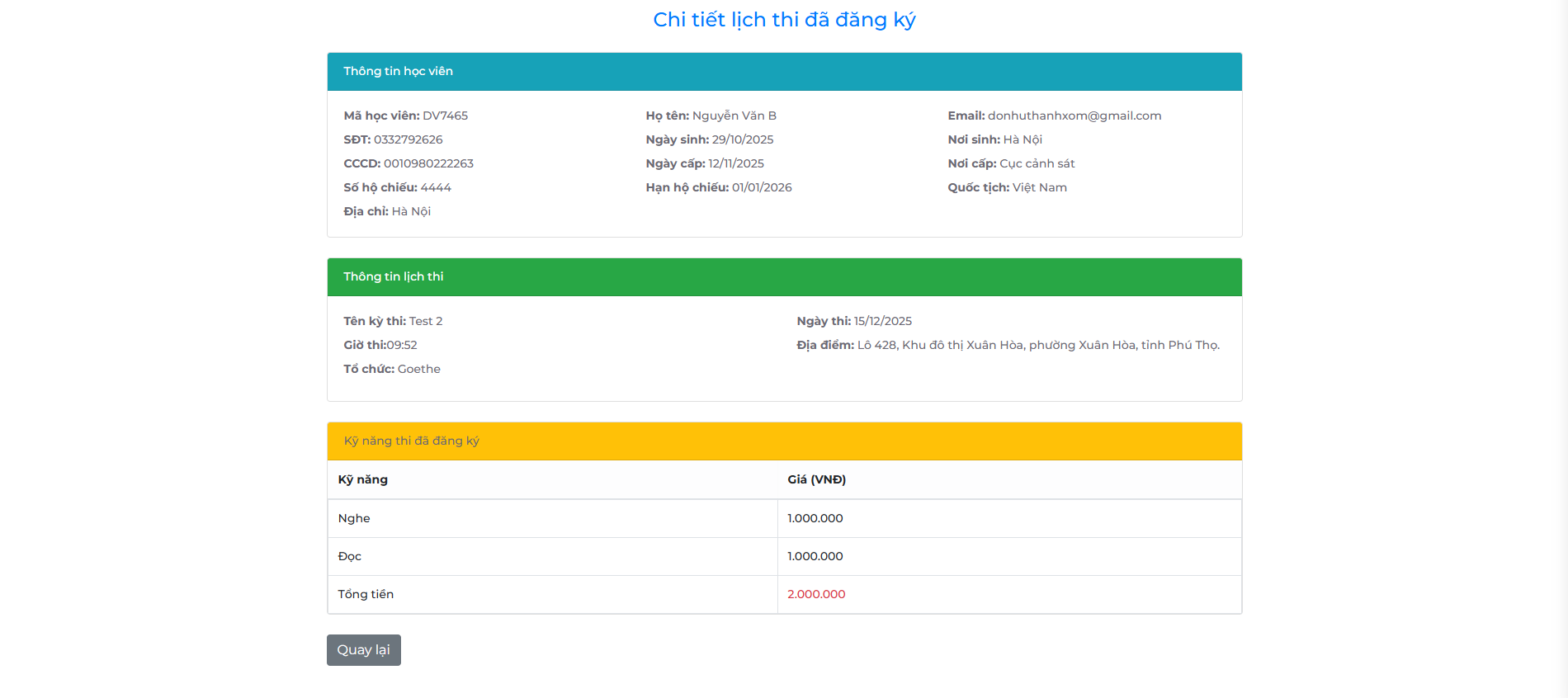Click the email address donhuthanhxom@gmail.com
Screen dimensions: 1568x698
click(1074, 116)
